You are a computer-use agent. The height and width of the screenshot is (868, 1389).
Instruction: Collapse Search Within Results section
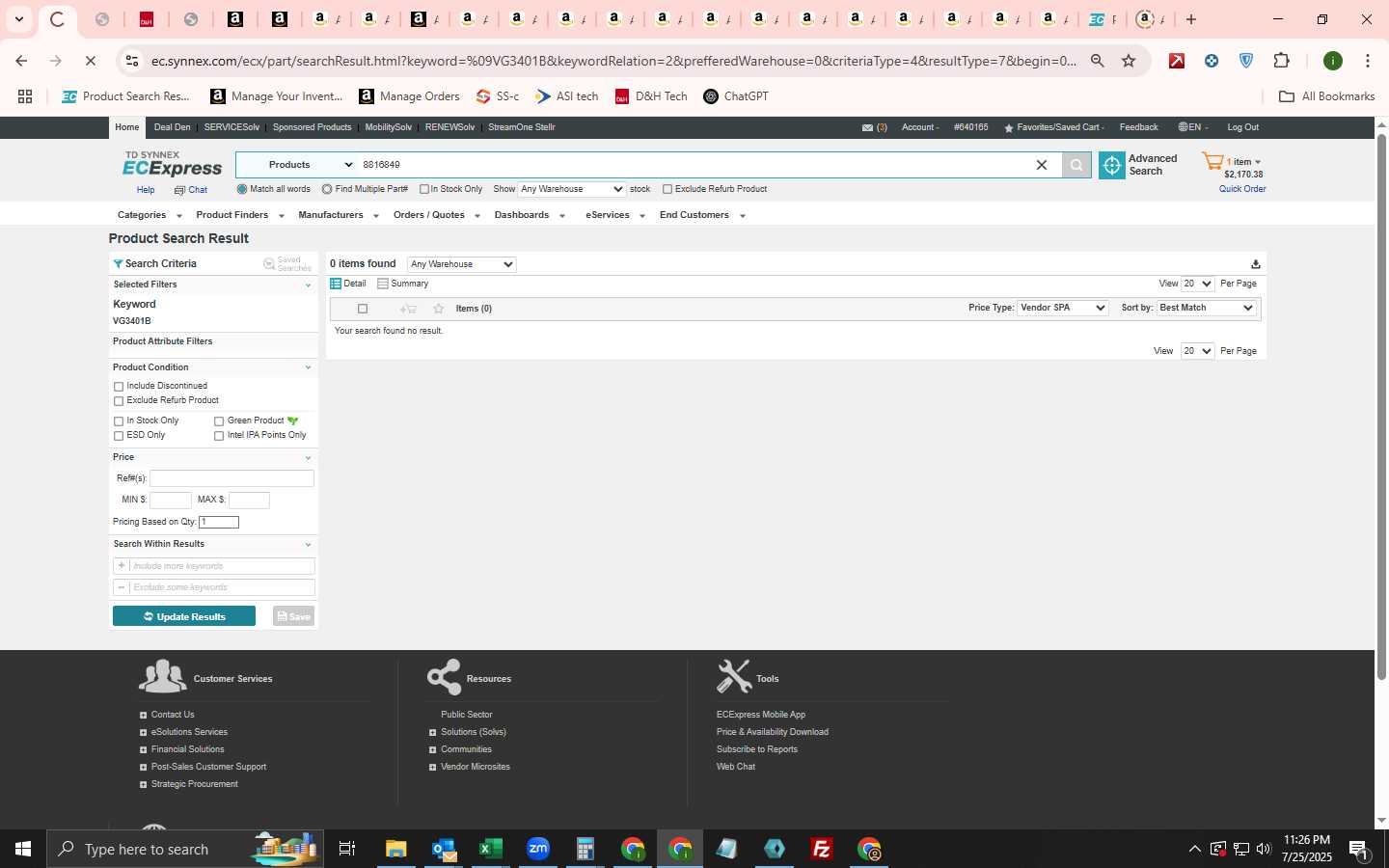click(308, 544)
